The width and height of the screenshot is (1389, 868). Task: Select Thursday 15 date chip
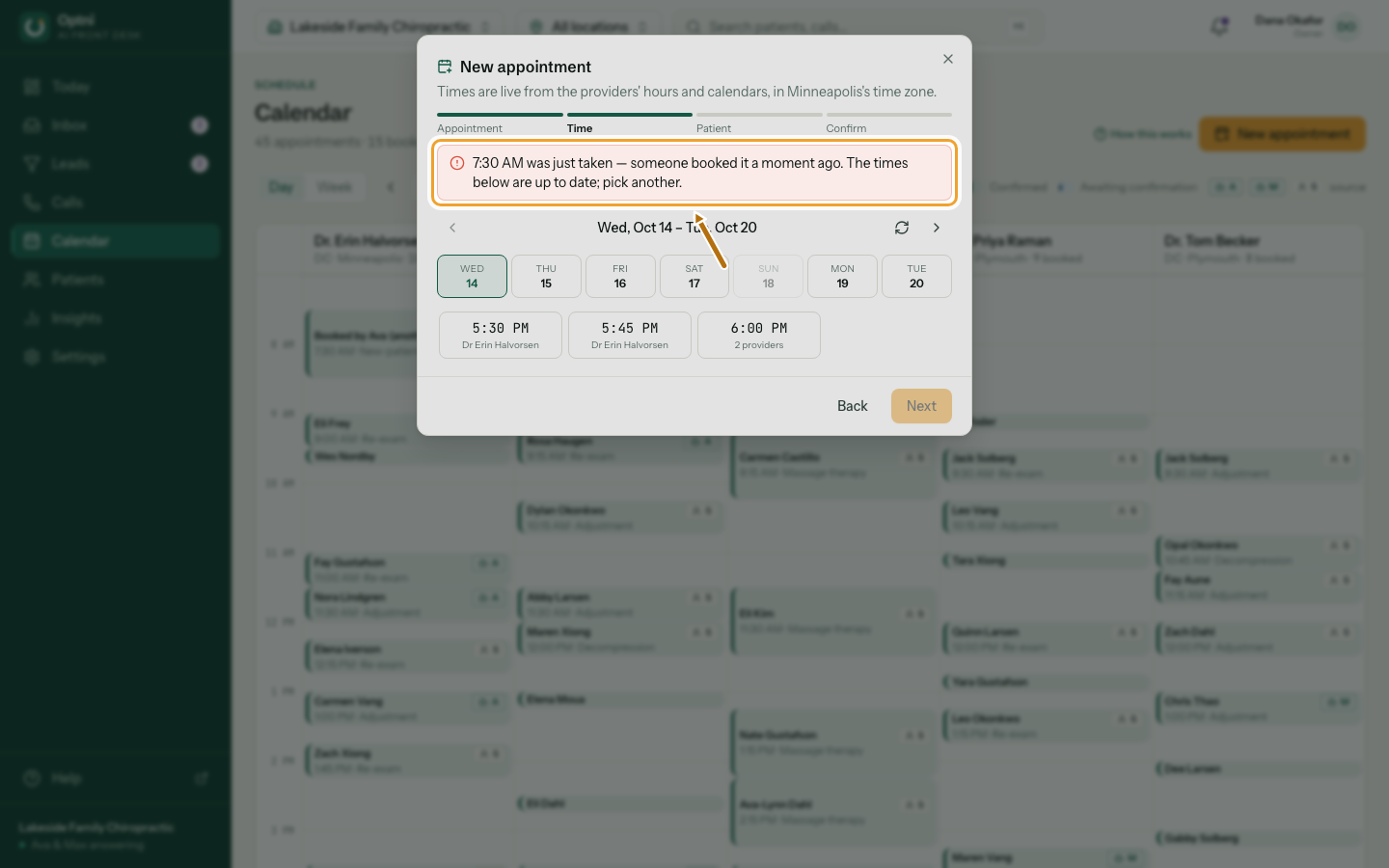546,276
